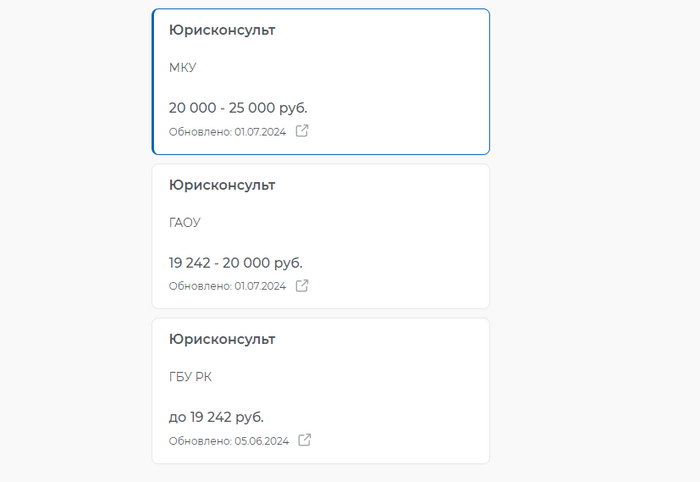
Task: Click the salary text до 19 242 руб.
Action: tap(216, 417)
